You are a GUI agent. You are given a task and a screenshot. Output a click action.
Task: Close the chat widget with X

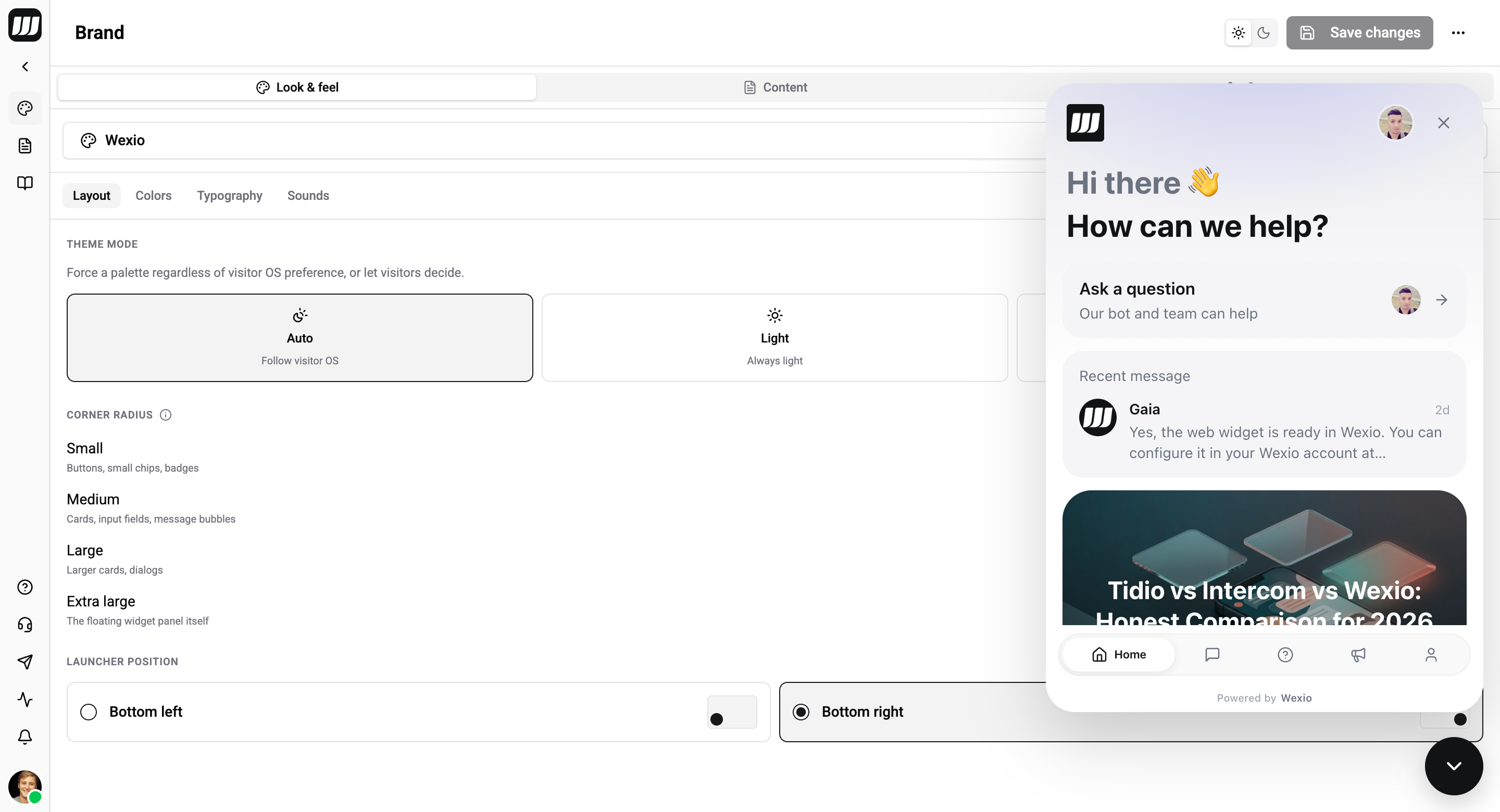click(x=1444, y=123)
